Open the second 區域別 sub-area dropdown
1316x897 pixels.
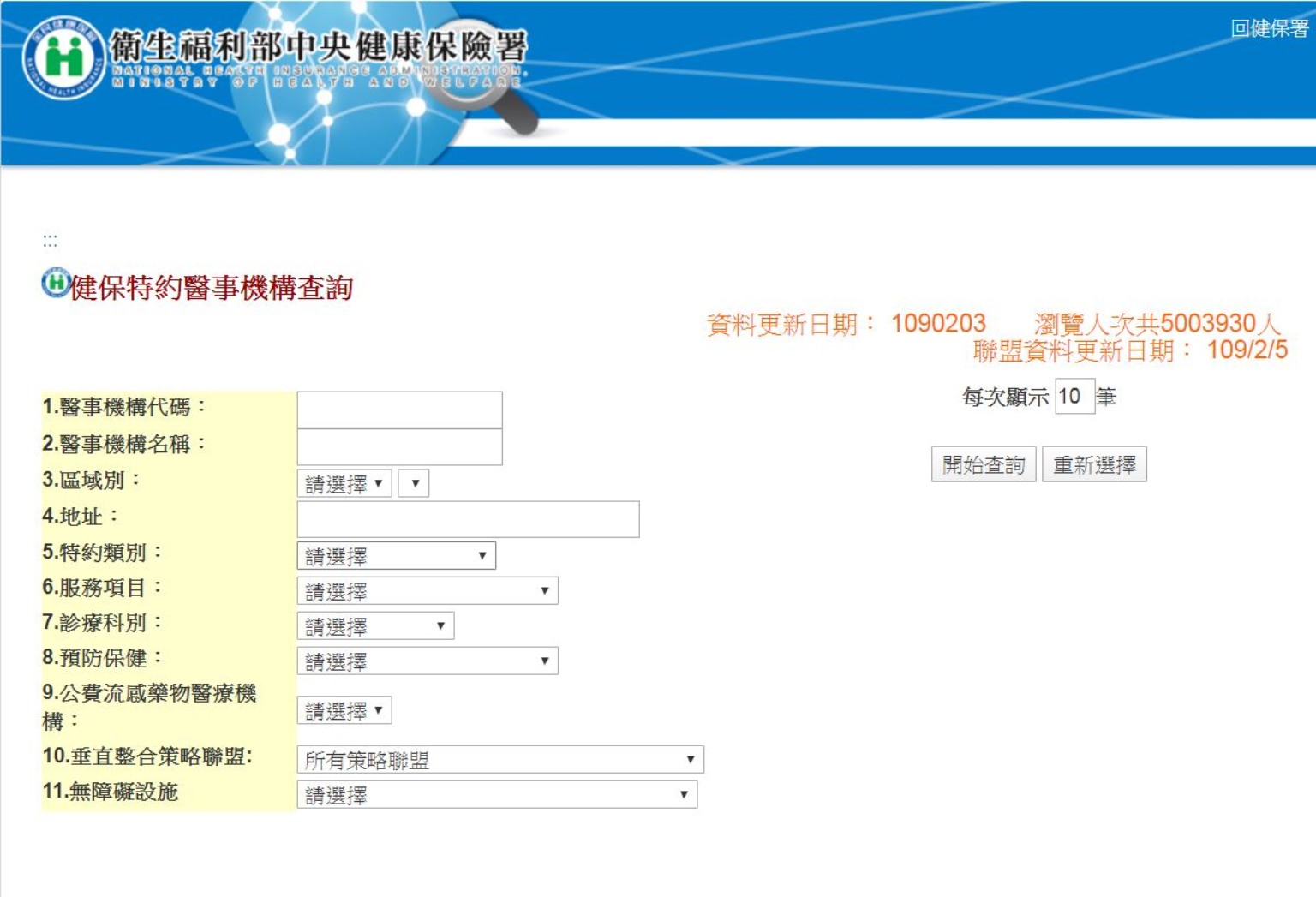tap(414, 484)
